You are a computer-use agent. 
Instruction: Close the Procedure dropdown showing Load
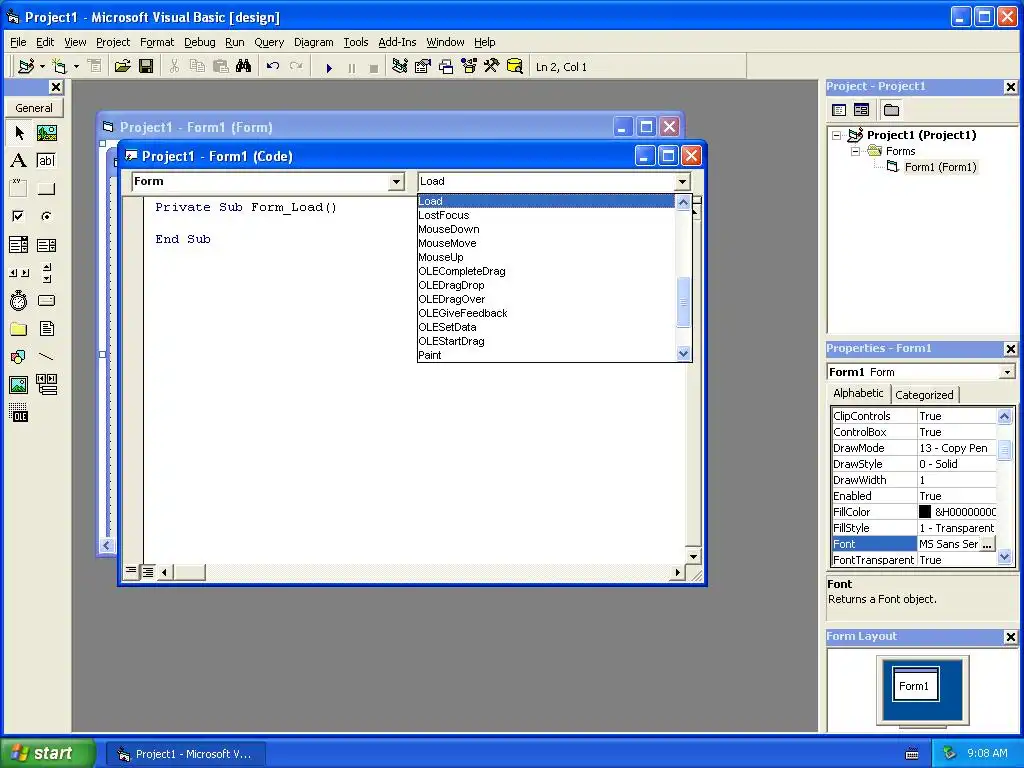(x=682, y=182)
